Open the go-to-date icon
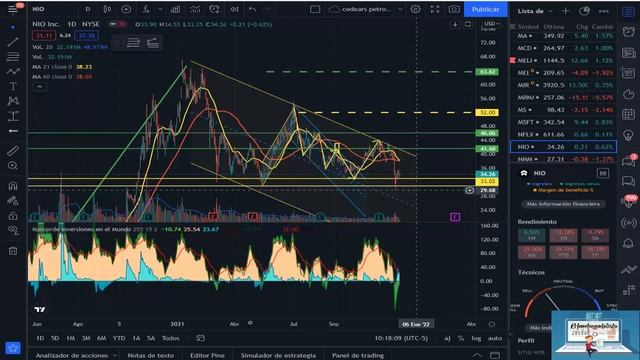The image size is (640, 360). (200, 338)
